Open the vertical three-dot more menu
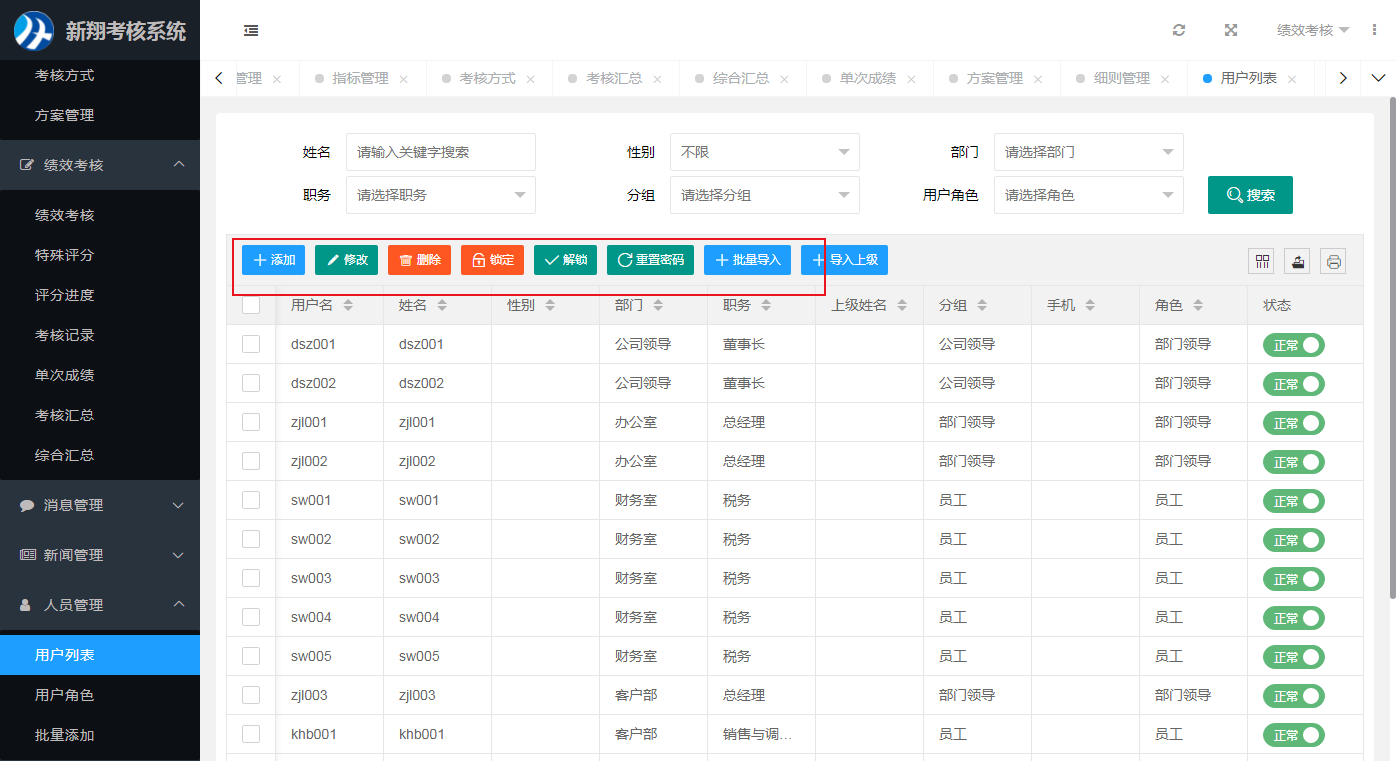 (1375, 30)
